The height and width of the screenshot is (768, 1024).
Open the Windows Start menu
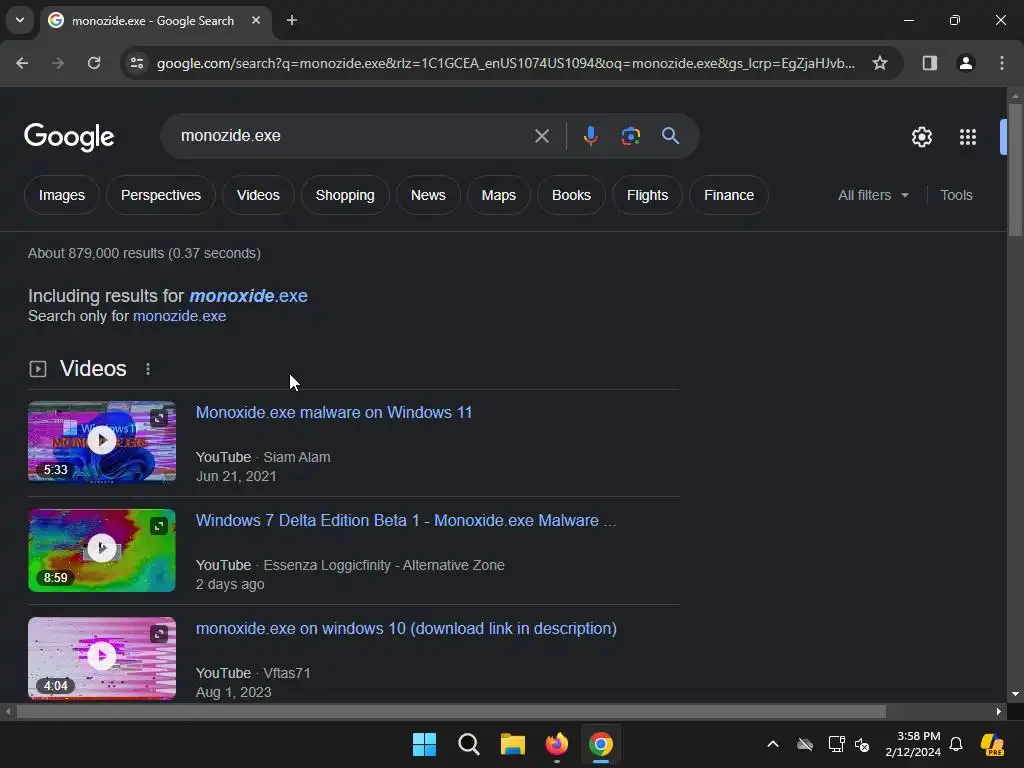[x=424, y=744]
